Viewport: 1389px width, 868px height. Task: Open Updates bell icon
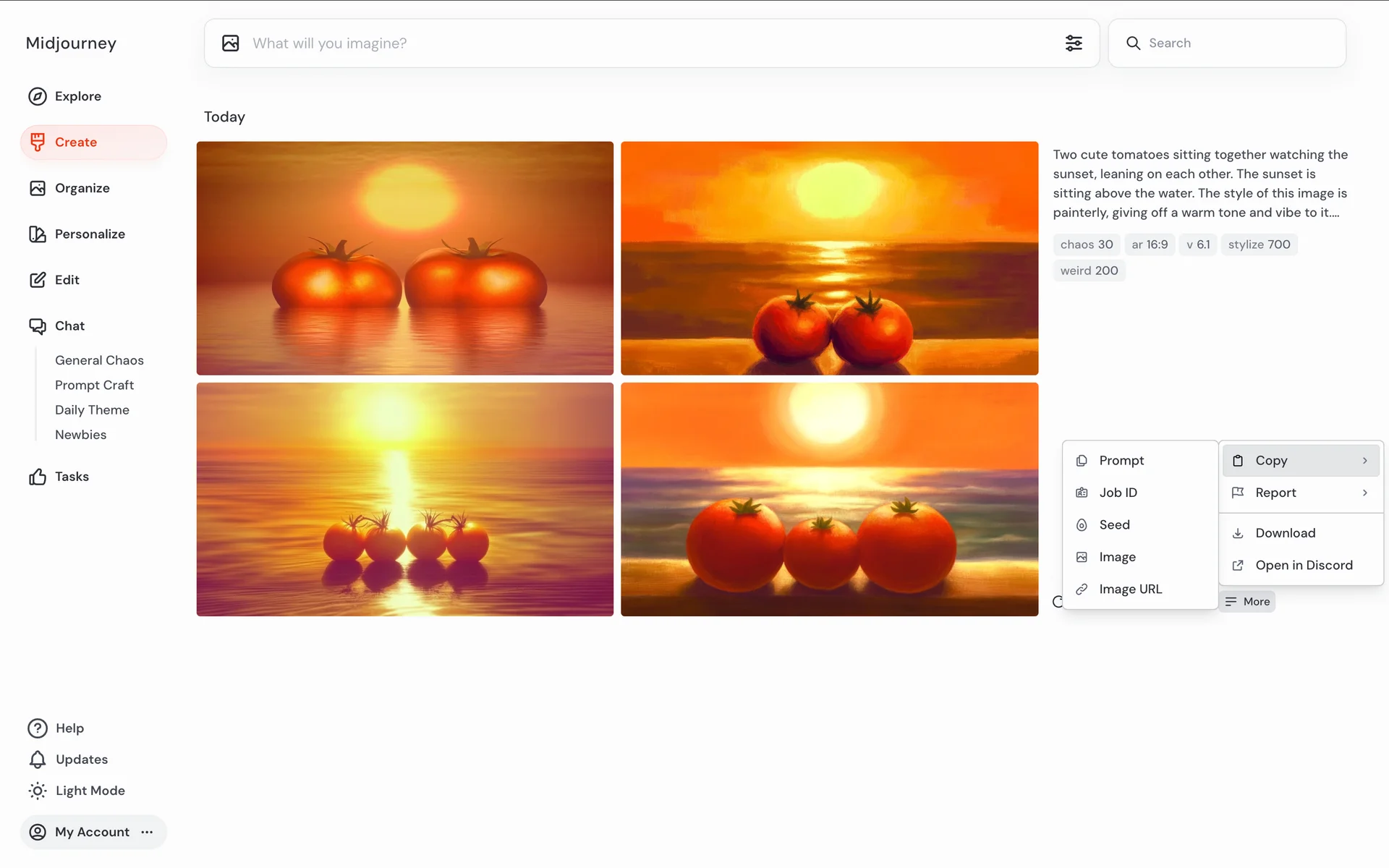38,759
